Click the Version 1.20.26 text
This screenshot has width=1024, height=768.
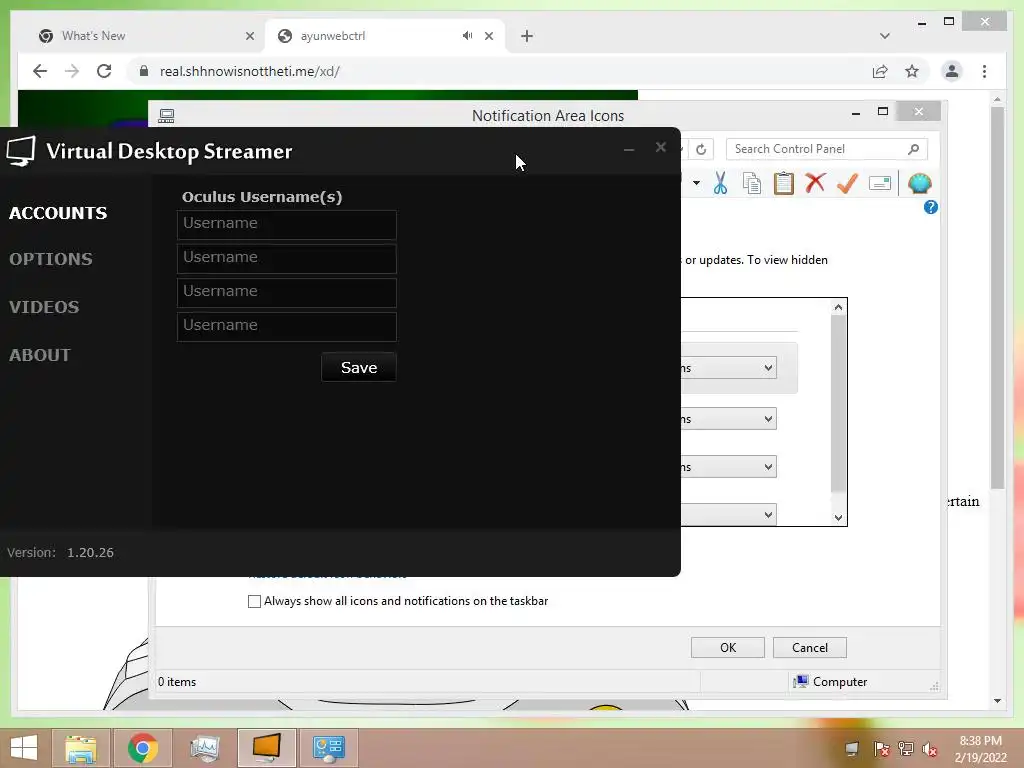(60, 552)
